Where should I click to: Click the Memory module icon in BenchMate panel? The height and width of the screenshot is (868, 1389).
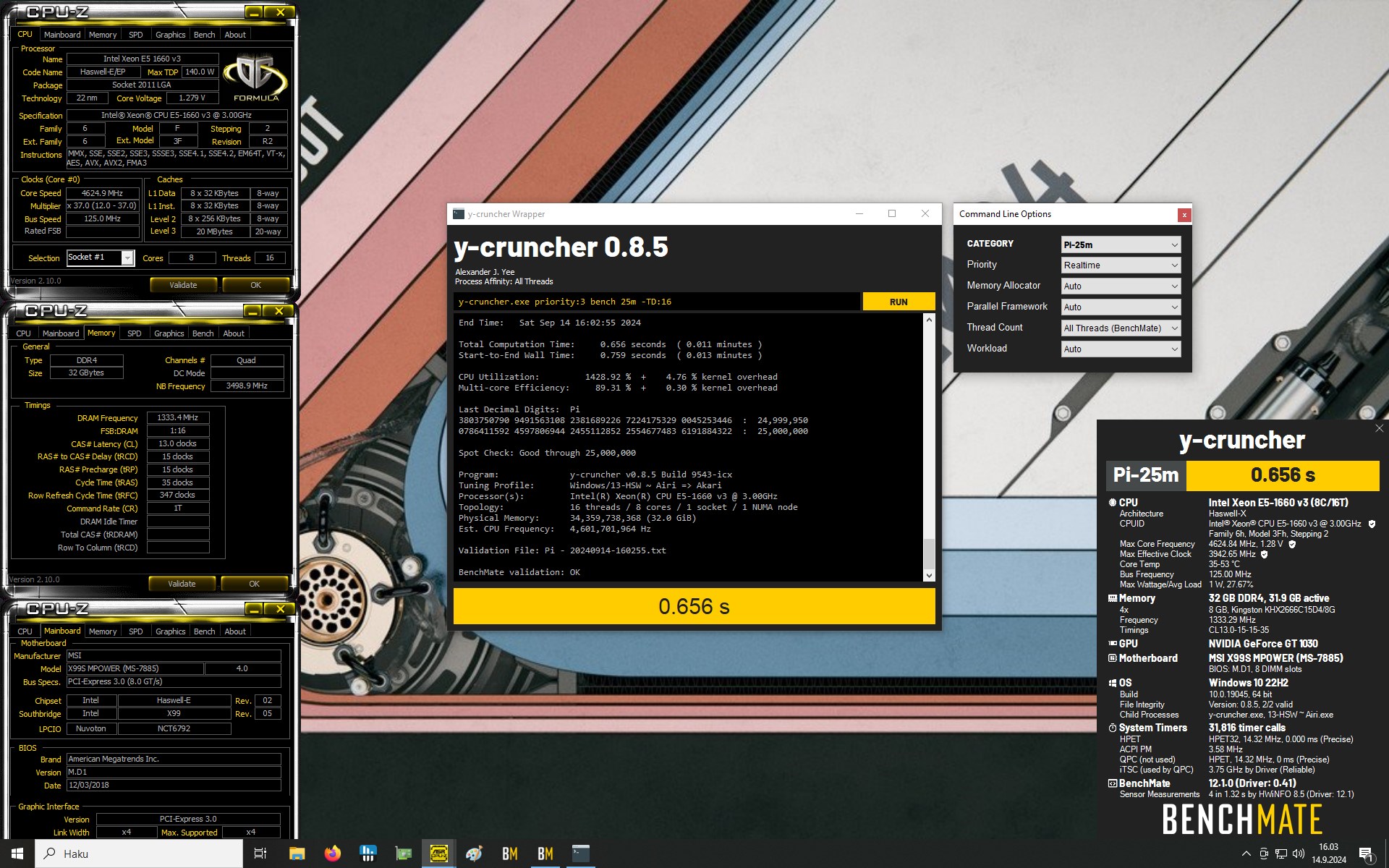(1113, 598)
